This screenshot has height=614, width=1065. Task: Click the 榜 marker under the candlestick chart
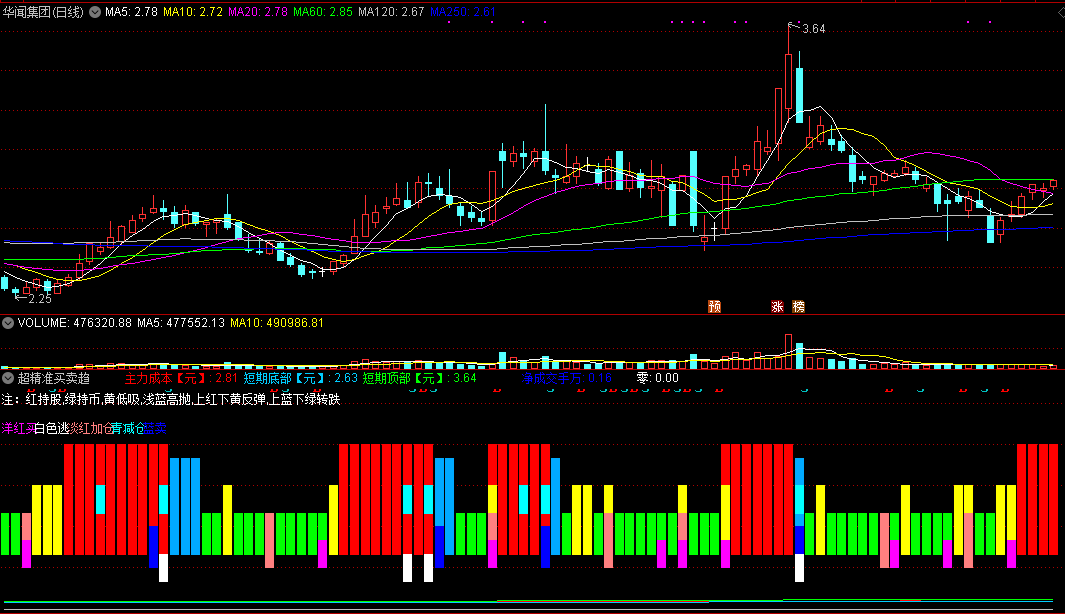tap(799, 307)
